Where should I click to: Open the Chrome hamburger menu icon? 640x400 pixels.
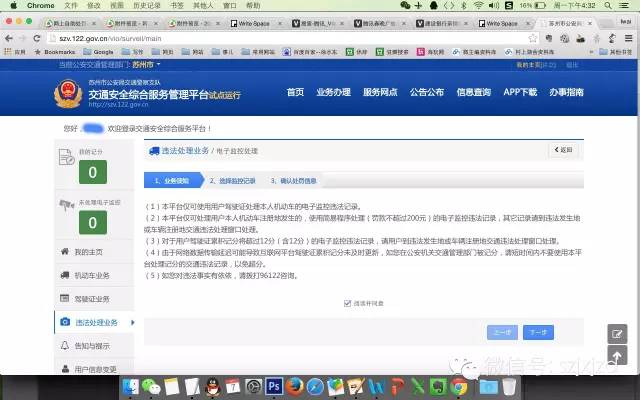coord(629,38)
